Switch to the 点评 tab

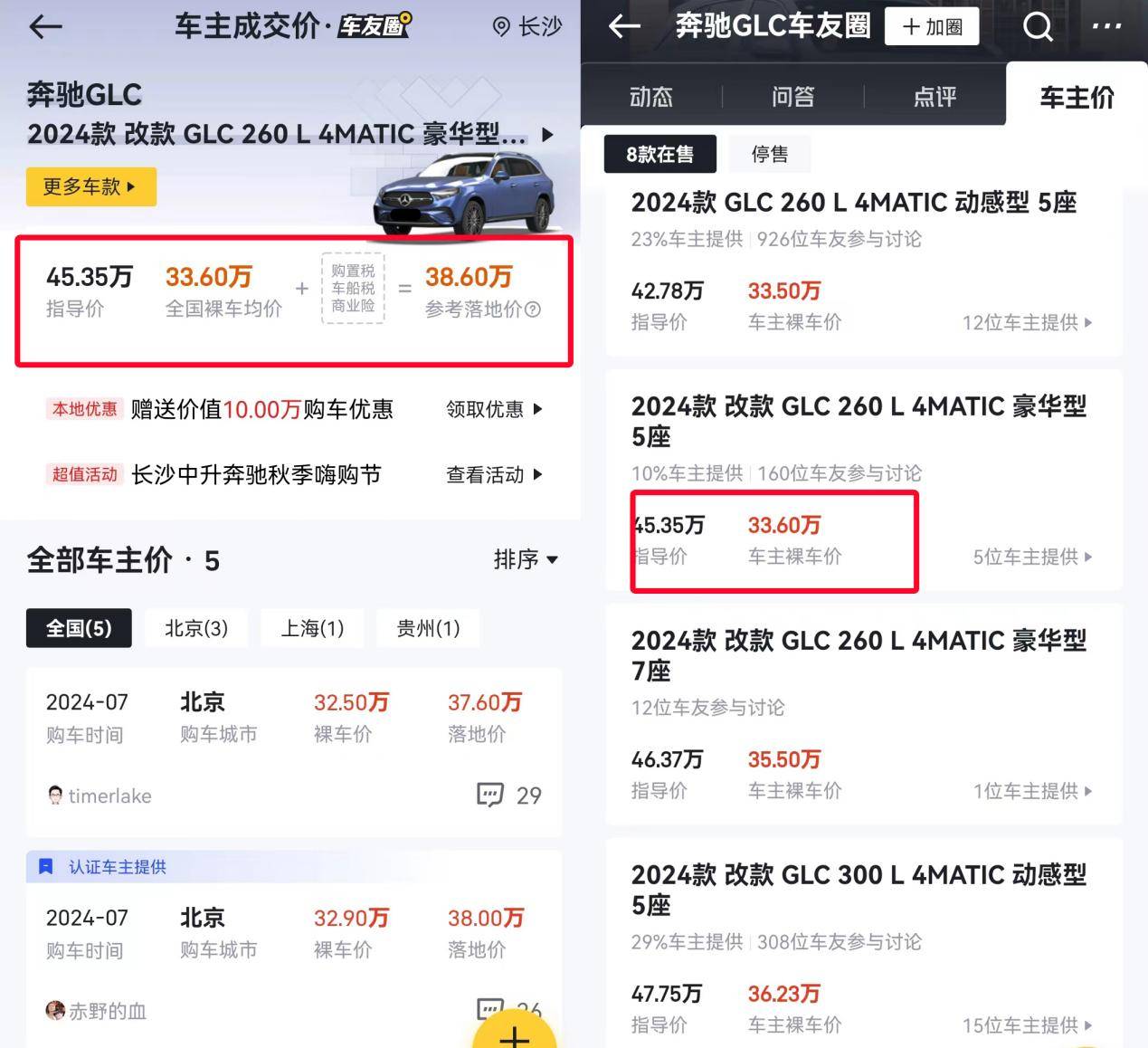(x=935, y=97)
